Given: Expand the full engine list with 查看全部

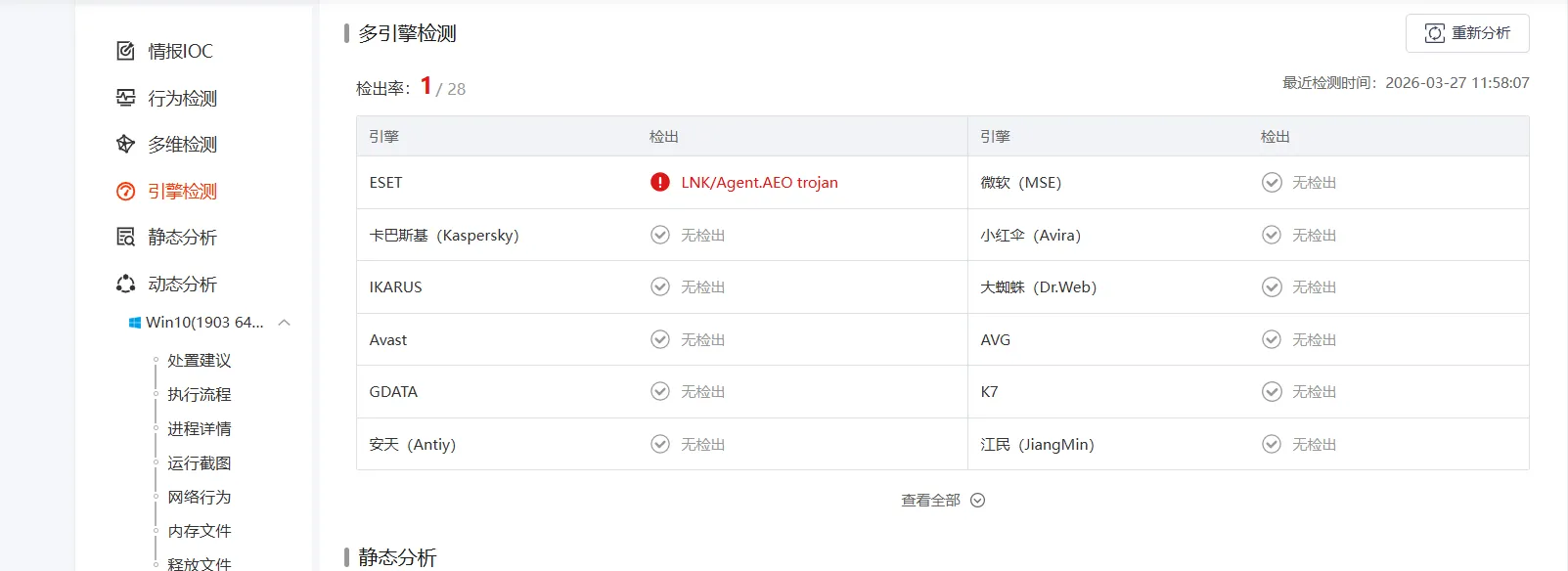Looking at the screenshot, I should coord(930,501).
